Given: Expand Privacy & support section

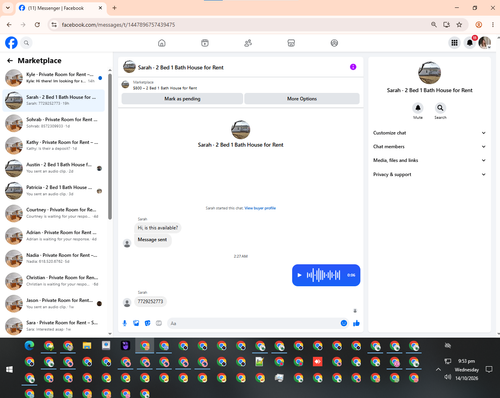Looking at the screenshot, I should (x=429, y=174).
